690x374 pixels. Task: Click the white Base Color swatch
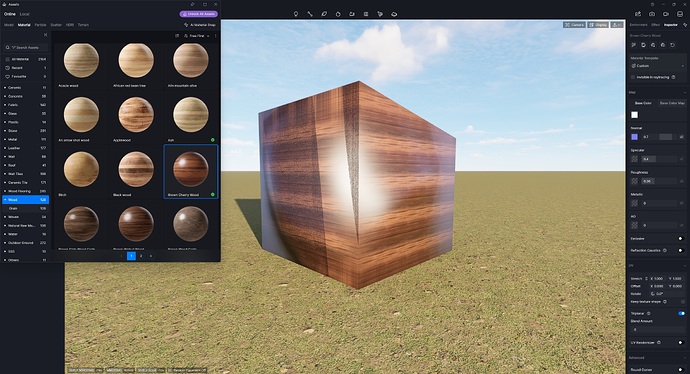tap(635, 115)
